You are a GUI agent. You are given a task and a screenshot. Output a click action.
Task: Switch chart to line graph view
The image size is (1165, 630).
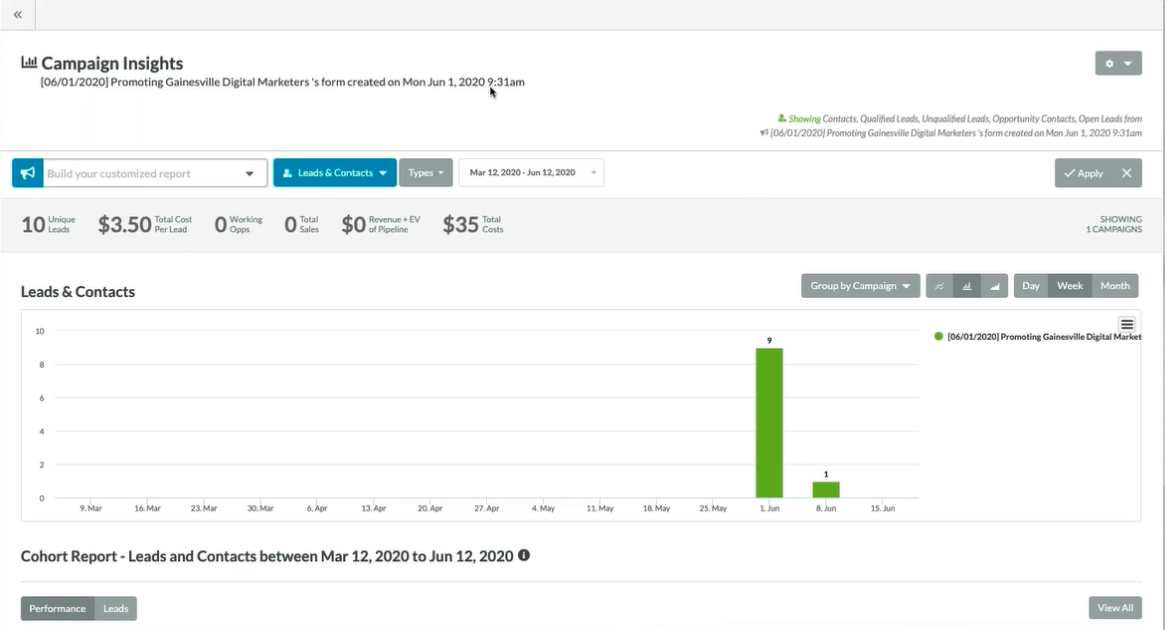click(x=939, y=286)
